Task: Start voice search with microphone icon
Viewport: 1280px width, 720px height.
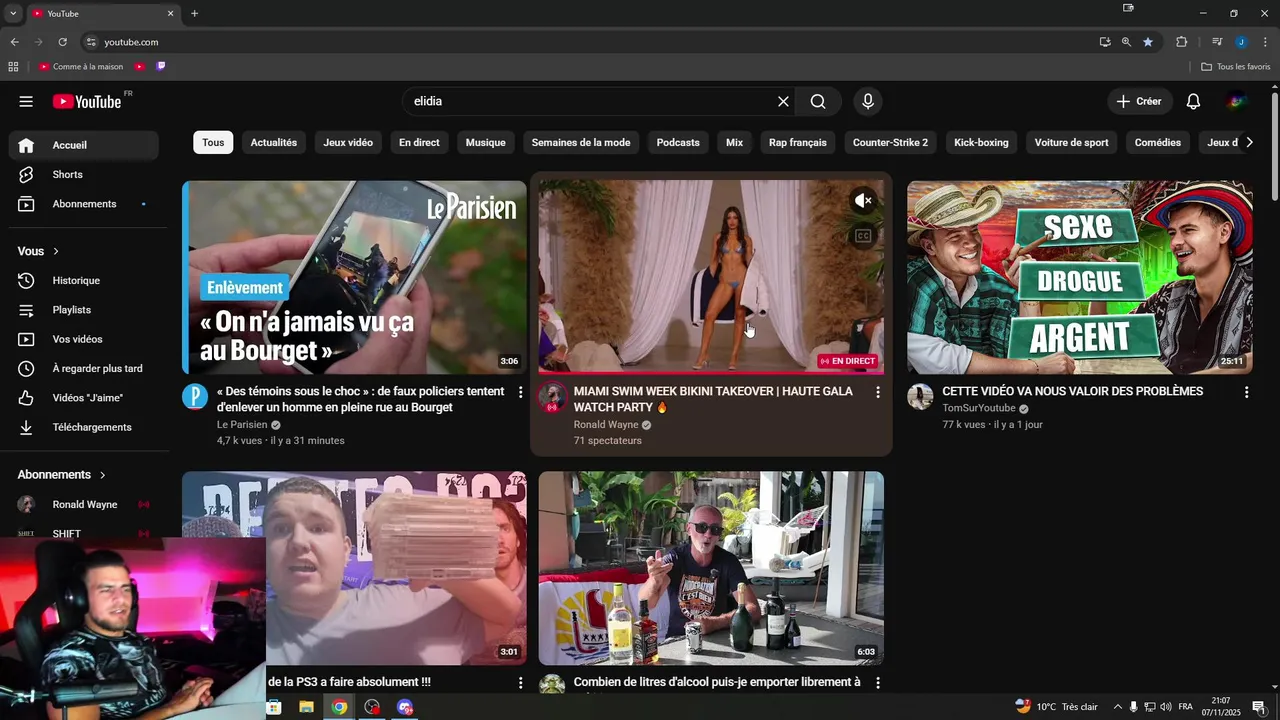Action: [868, 101]
